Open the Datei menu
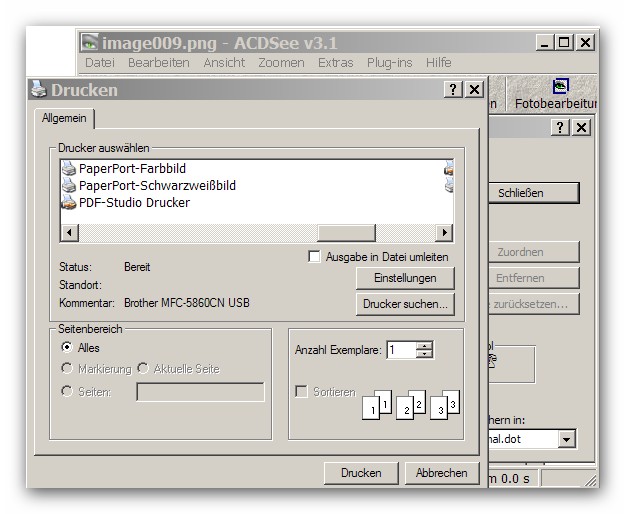The height and width of the screenshot is (514, 626). [x=100, y=63]
